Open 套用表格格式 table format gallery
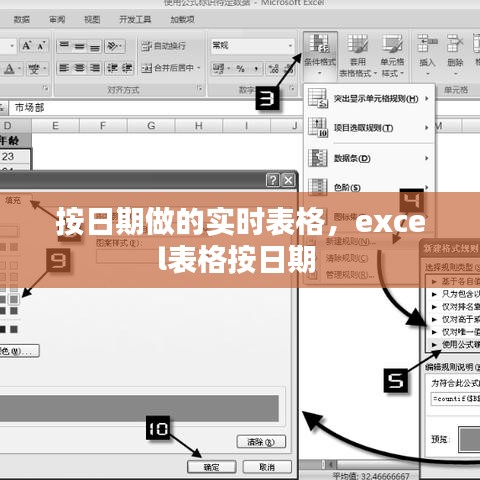This screenshot has height=480, width=480. [x=357, y=55]
